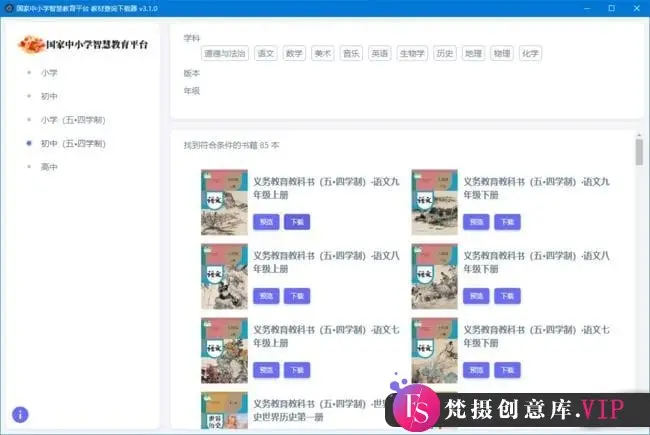Filter by subject 美术
Image resolution: width=650 pixels, height=435 pixels.
coord(323,53)
